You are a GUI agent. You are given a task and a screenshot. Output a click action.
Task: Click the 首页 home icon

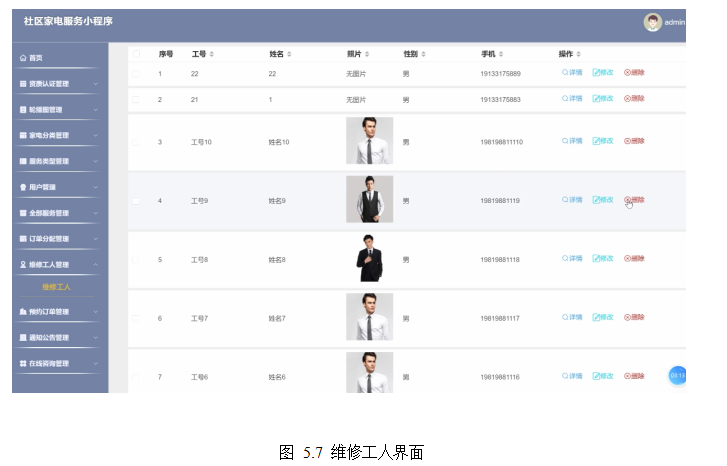pyautogui.click(x=23, y=58)
